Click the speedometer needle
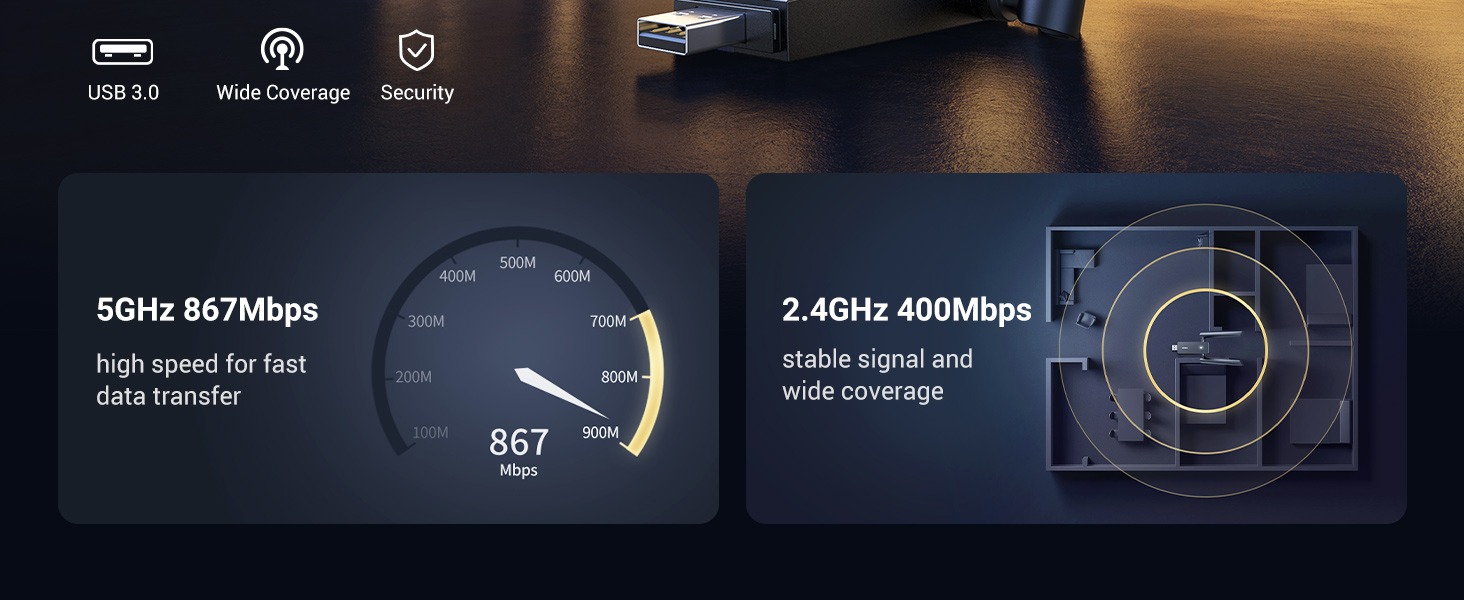 coord(562,393)
